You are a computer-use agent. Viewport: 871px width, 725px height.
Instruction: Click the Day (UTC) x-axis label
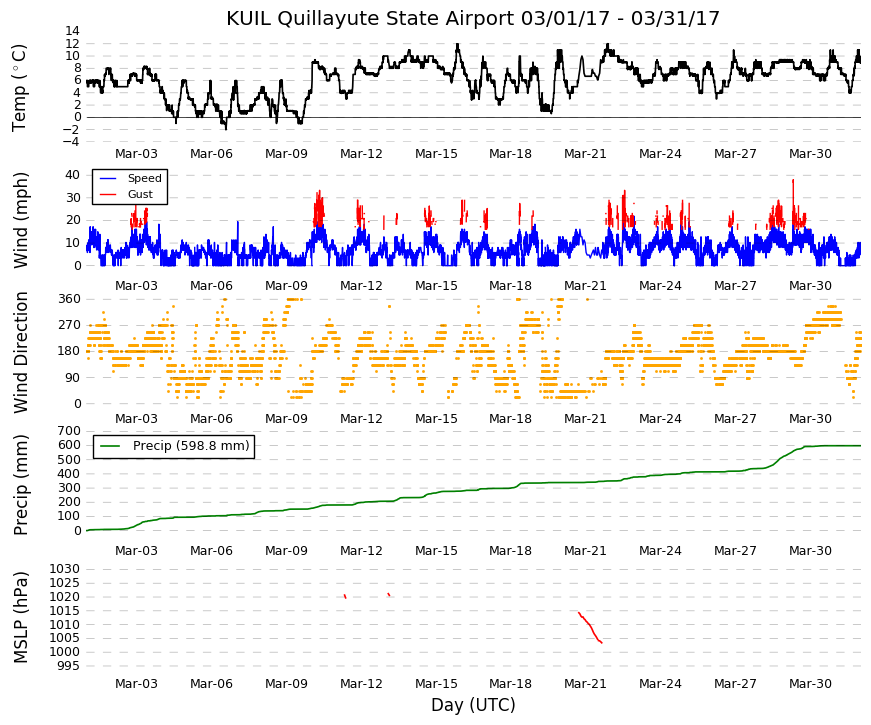[473, 705]
